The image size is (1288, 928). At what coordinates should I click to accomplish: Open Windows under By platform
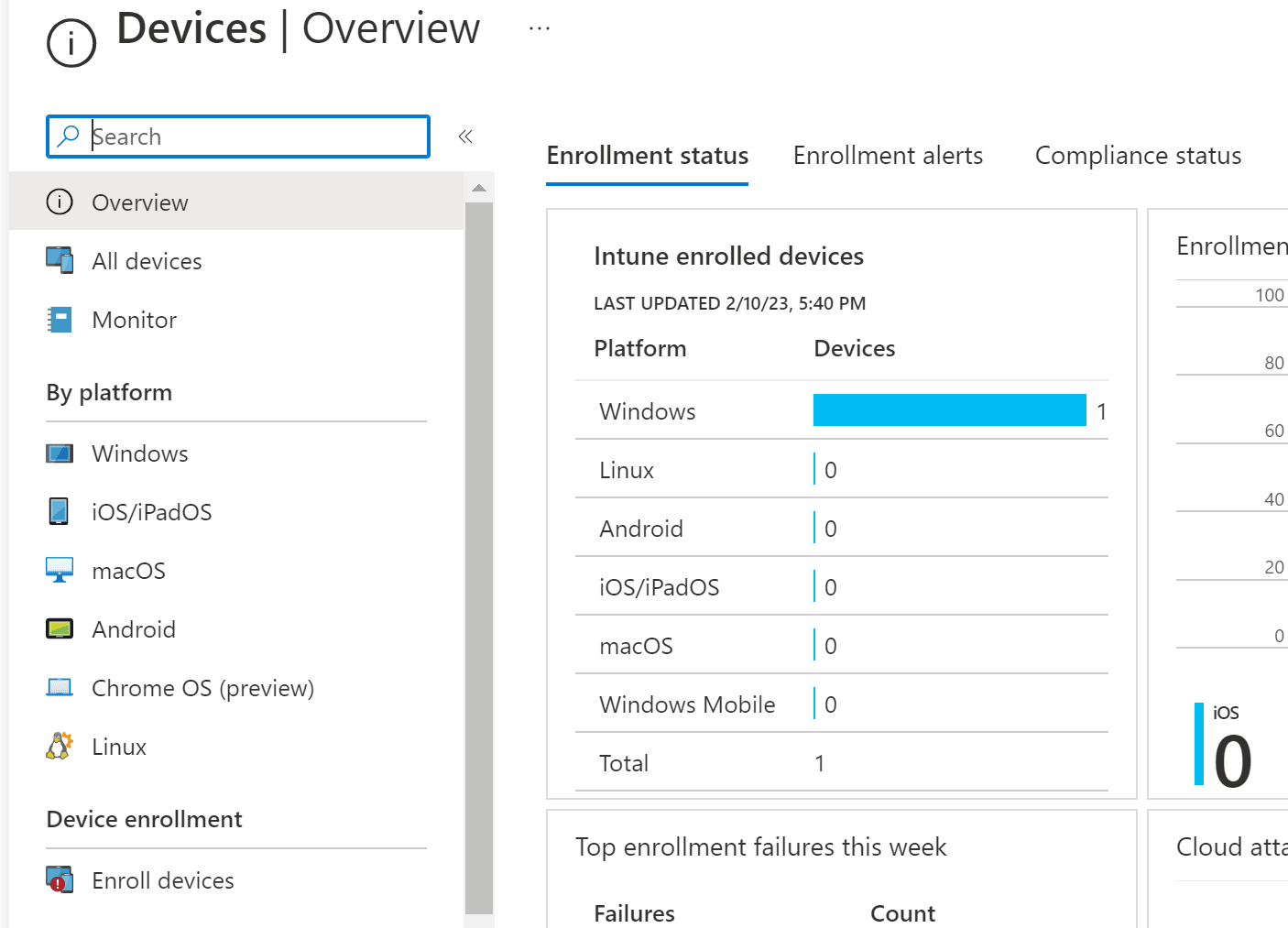pyautogui.click(x=236, y=453)
